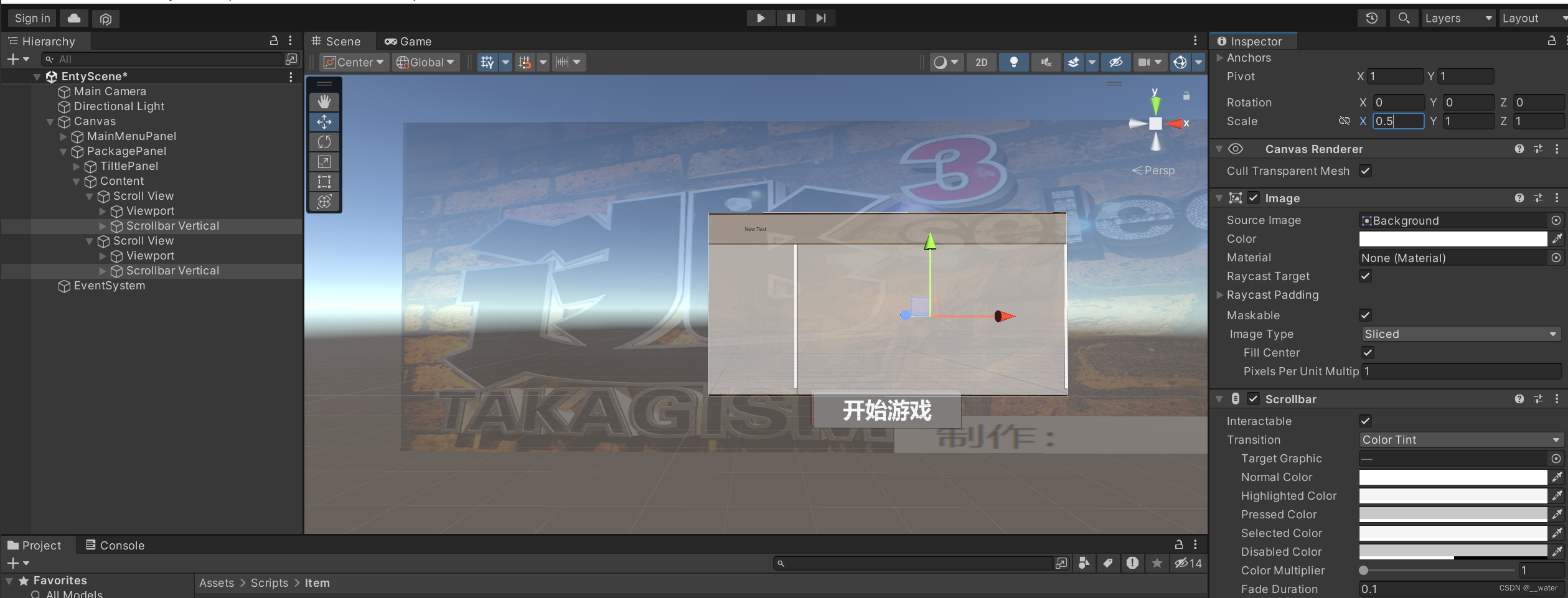Click the scene camera settings icon
The height and width of the screenshot is (598, 1568).
coord(1144,62)
